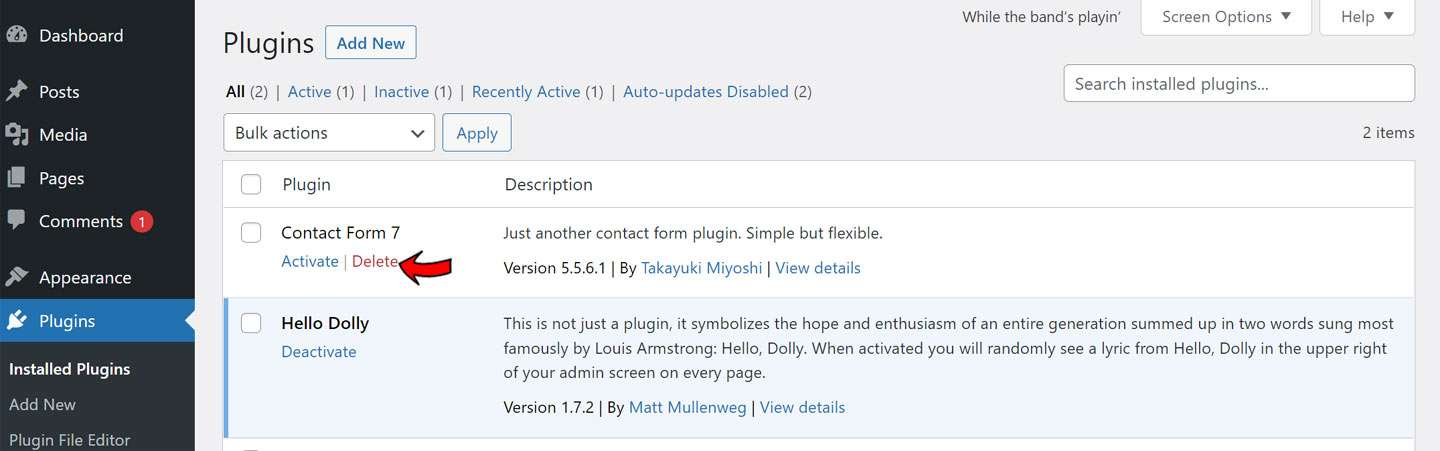Open Plugin File Editor submenu item

pyautogui.click(x=70, y=440)
